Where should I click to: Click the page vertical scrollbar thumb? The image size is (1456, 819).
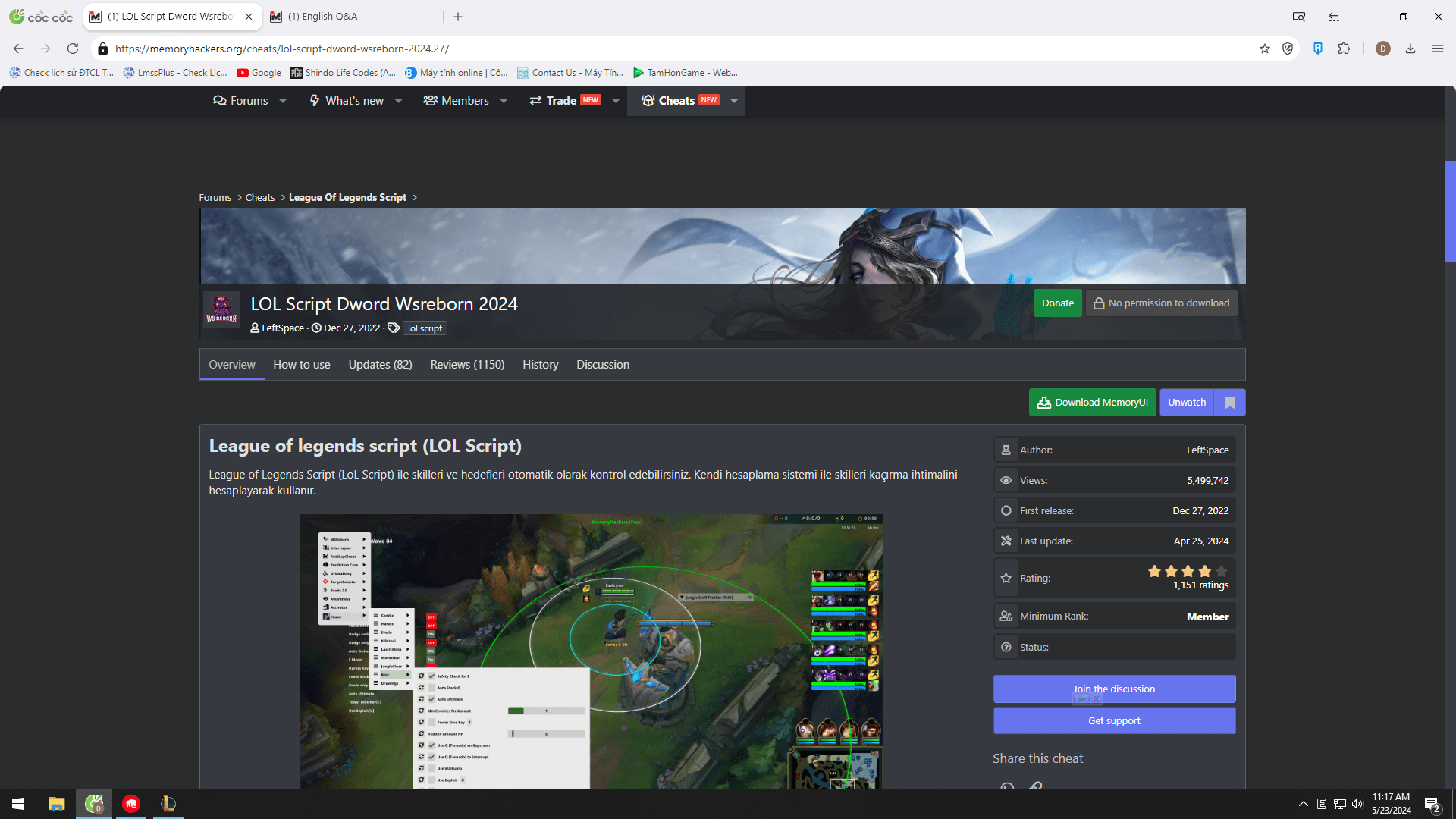1450,211
